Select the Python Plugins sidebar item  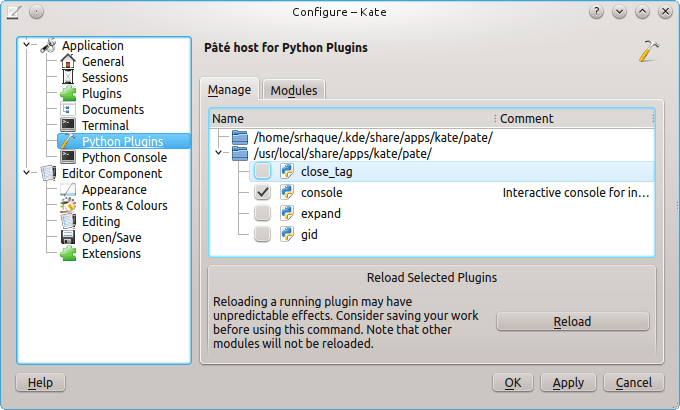tap(124, 141)
